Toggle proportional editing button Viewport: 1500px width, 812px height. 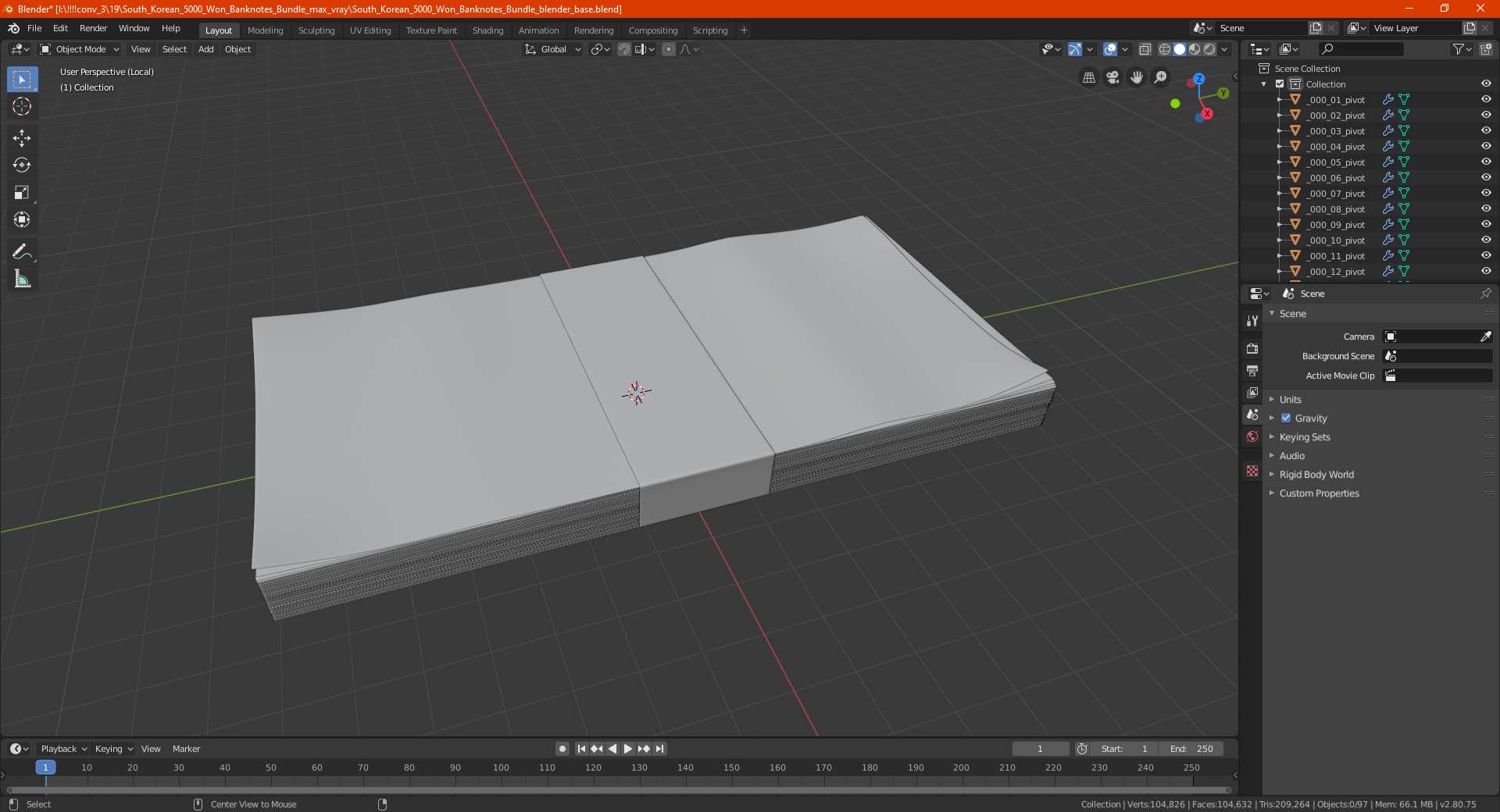point(669,49)
